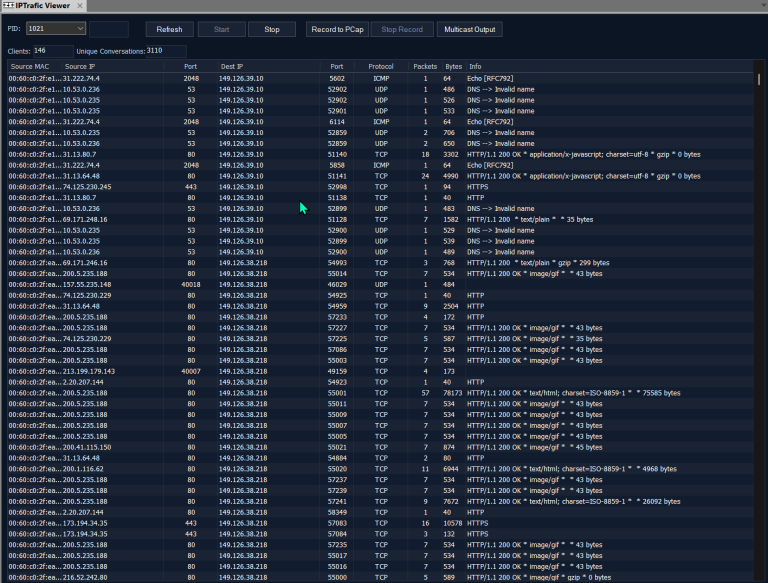Sort by Bytes column header

(x=454, y=67)
